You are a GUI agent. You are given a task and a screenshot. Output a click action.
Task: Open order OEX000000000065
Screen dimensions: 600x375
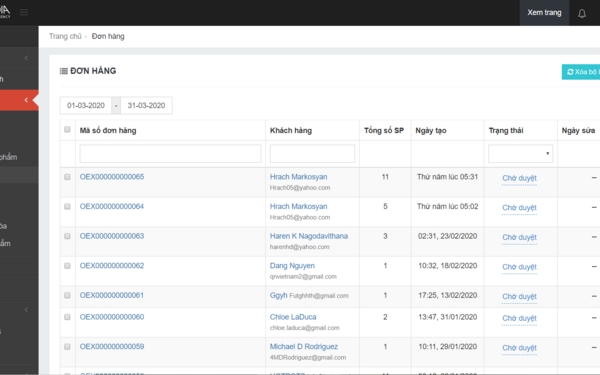(112, 177)
